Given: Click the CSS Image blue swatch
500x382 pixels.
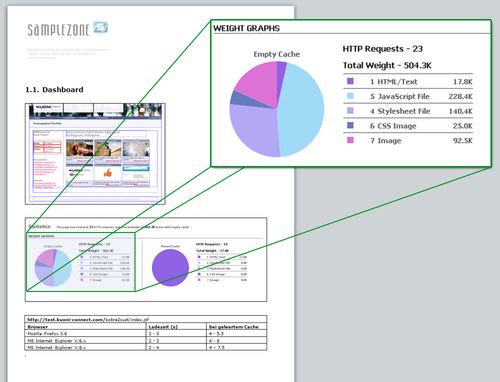Looking at the screenshot, I should [x=350, y=125].
